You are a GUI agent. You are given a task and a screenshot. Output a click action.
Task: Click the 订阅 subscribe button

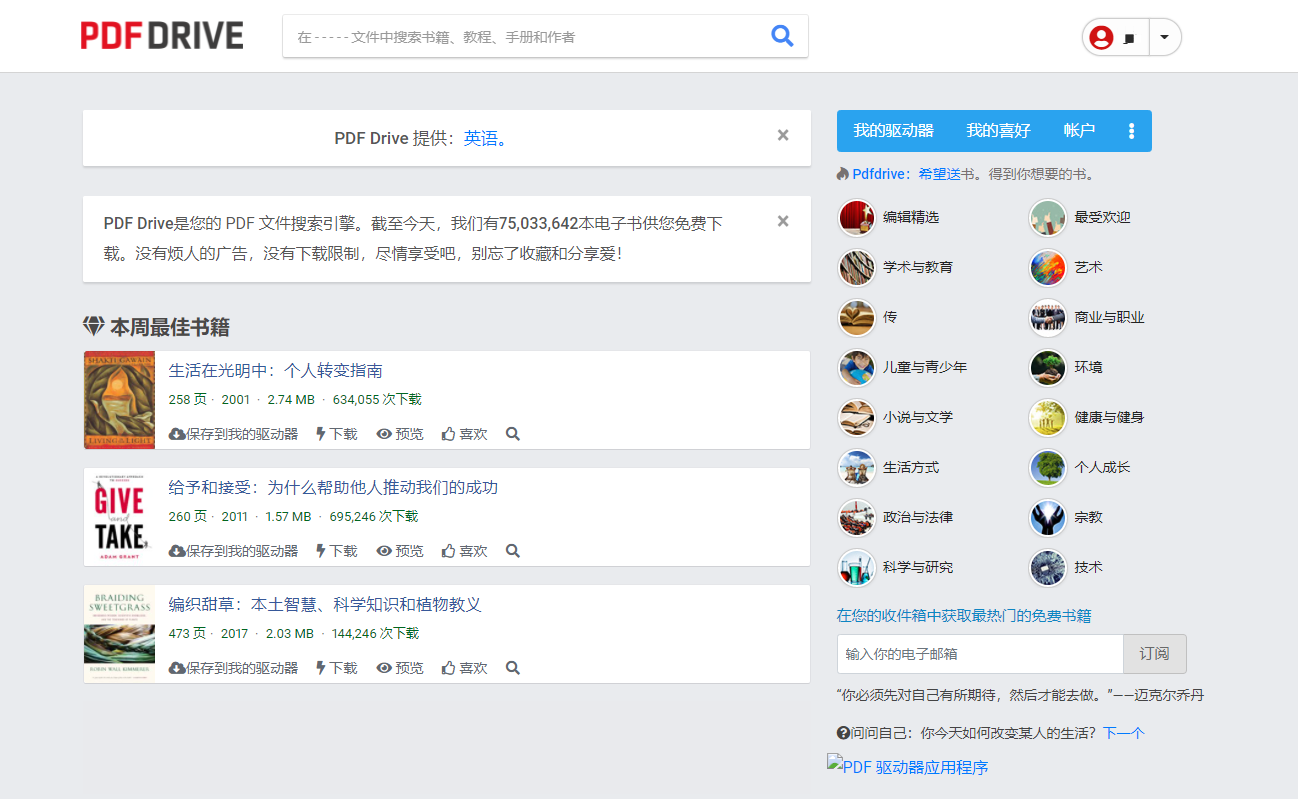pyautogui.click(x=1154, y=653)
